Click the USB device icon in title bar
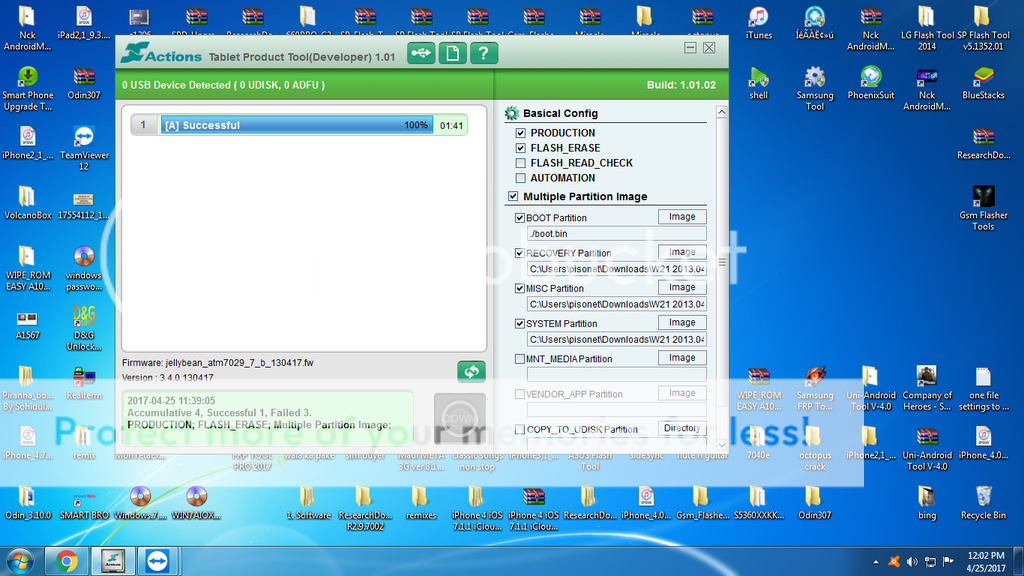This screenshot has height=576, width=1024. pyautogui.click(x=421, y=54)
